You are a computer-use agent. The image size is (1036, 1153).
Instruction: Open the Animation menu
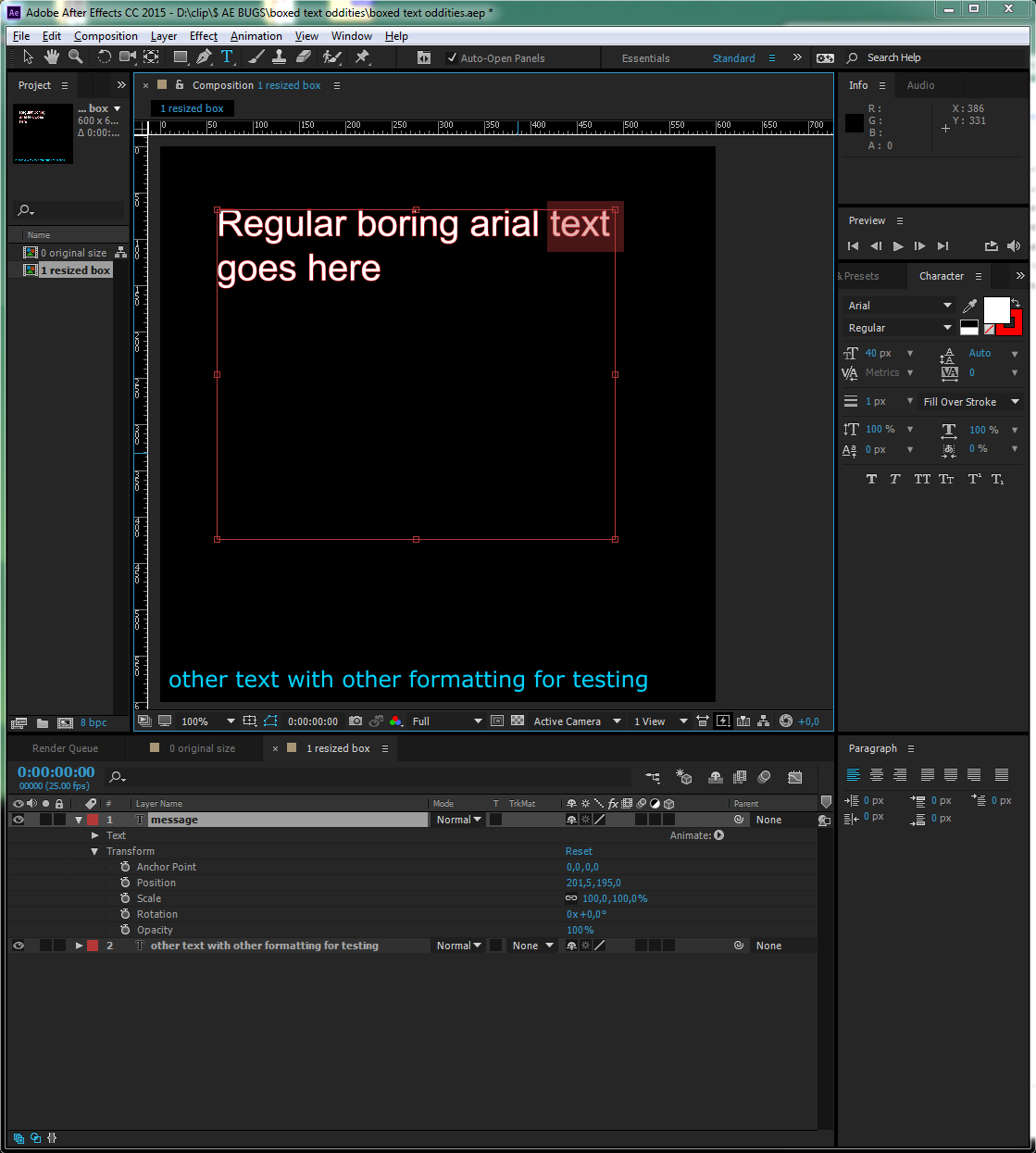point(256,36)
